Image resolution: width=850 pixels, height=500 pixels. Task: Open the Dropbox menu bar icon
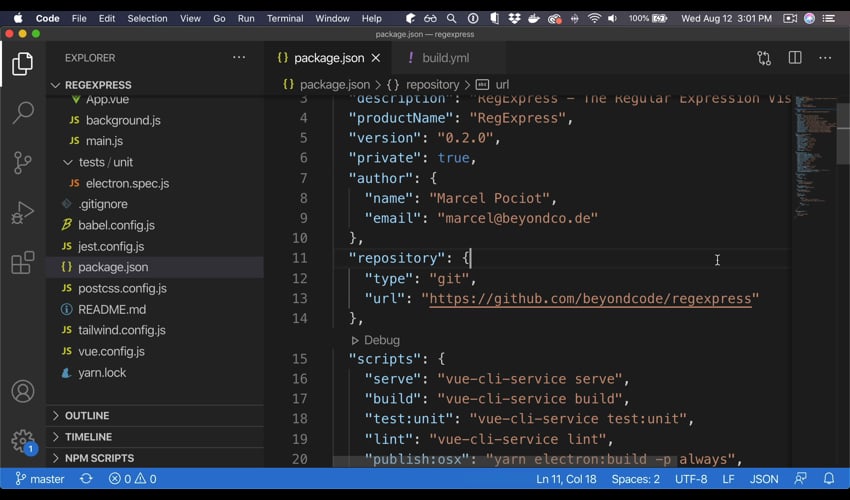[514, 18]
